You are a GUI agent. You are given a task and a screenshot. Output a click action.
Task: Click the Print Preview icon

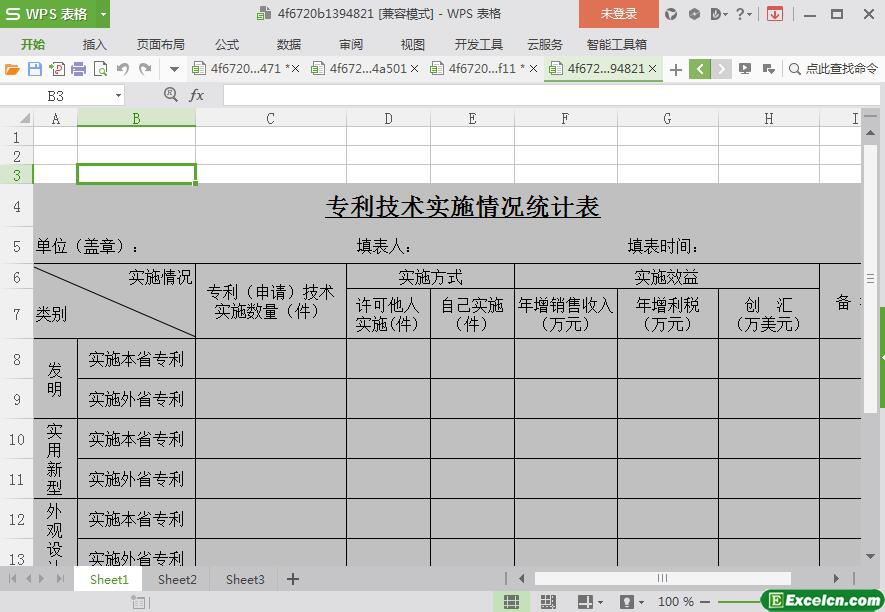pos(100,69)
